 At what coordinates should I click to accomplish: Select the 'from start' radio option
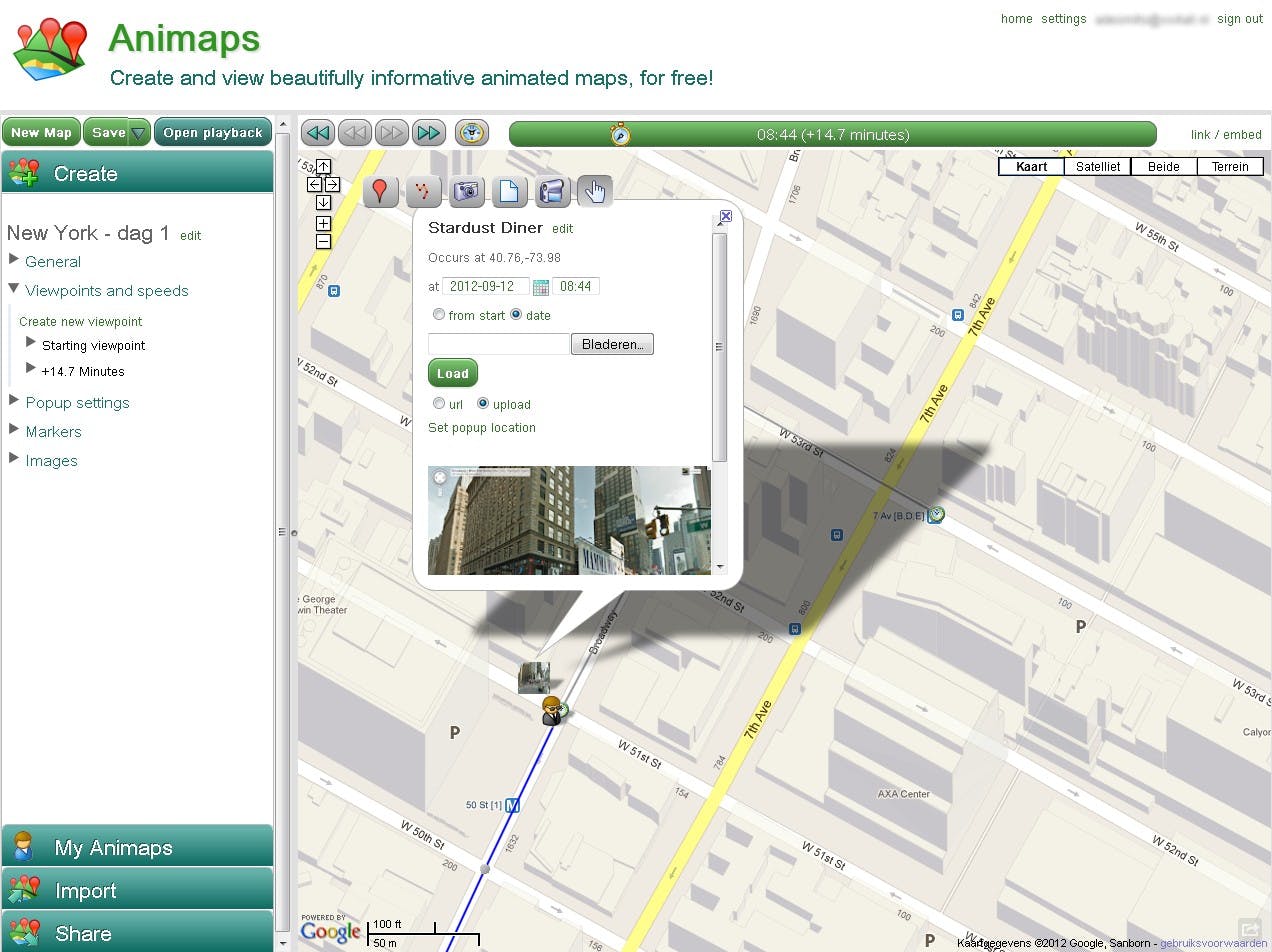pyautogui.click(x=438, y=315)
